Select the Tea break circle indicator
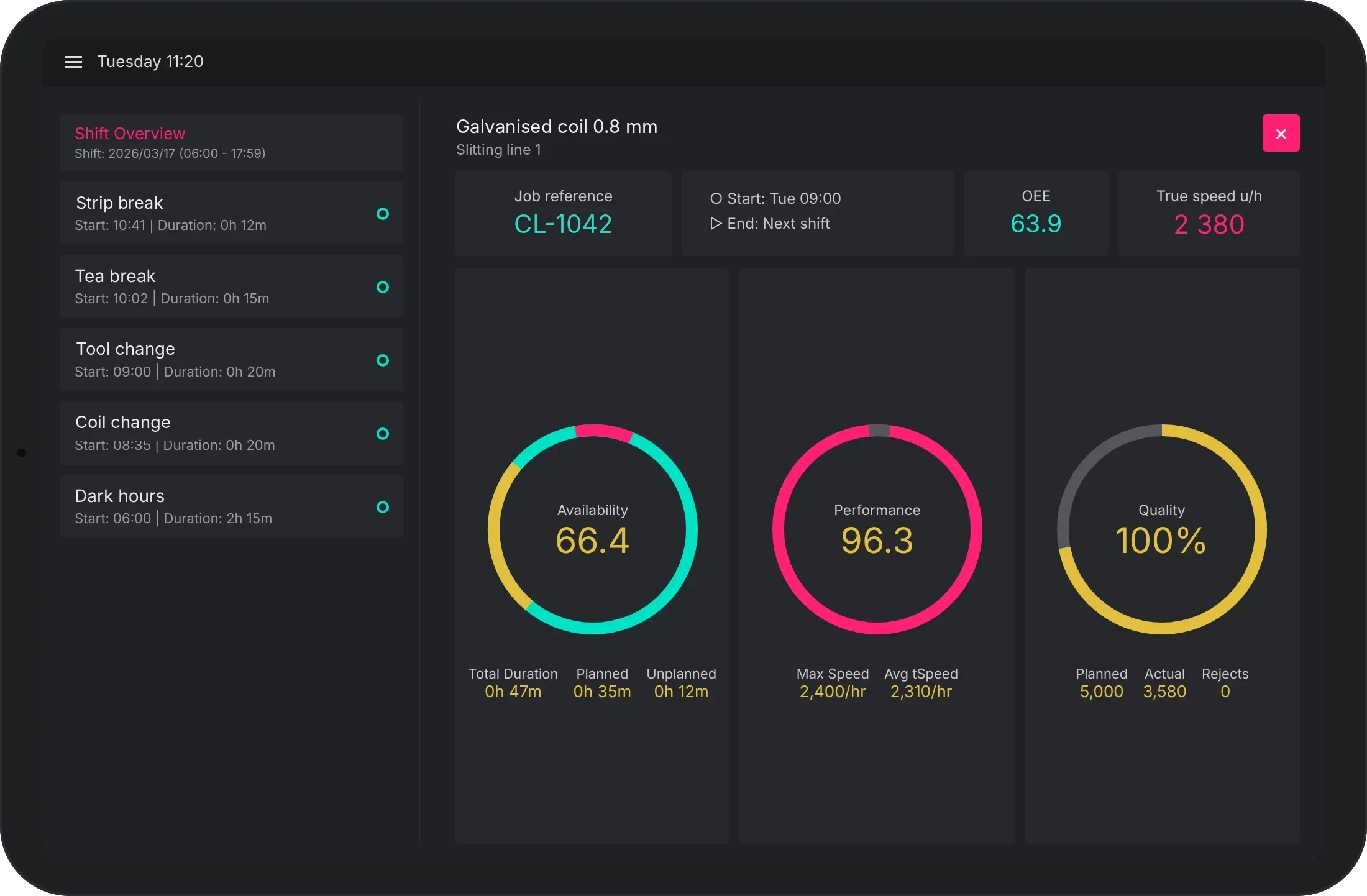1367x896 pixels. (383, 287)
